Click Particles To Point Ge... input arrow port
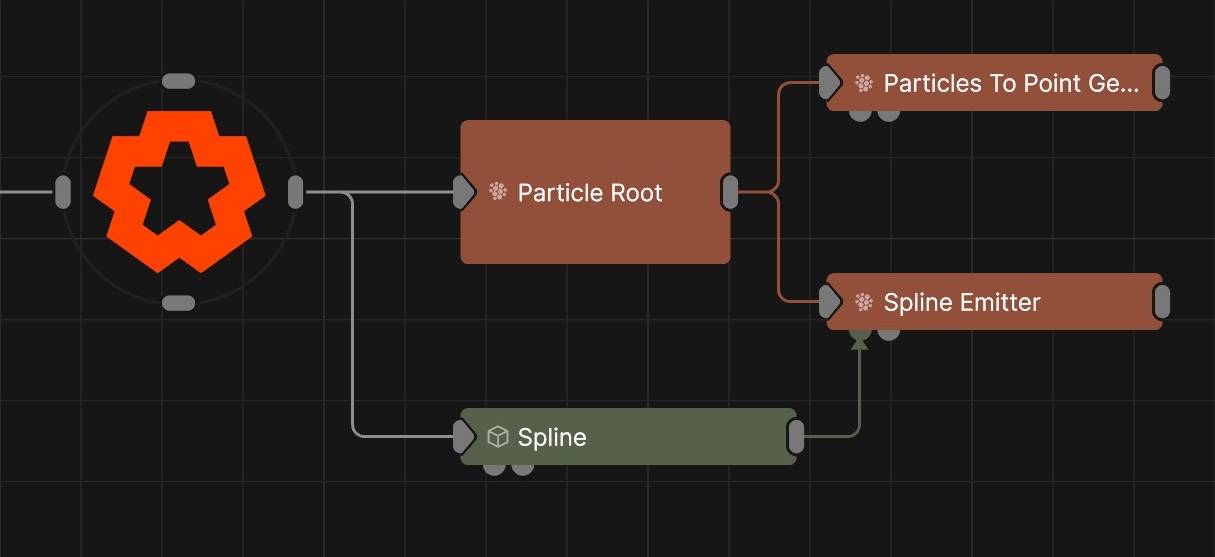The image size is (1215, 557). point(830,83)
